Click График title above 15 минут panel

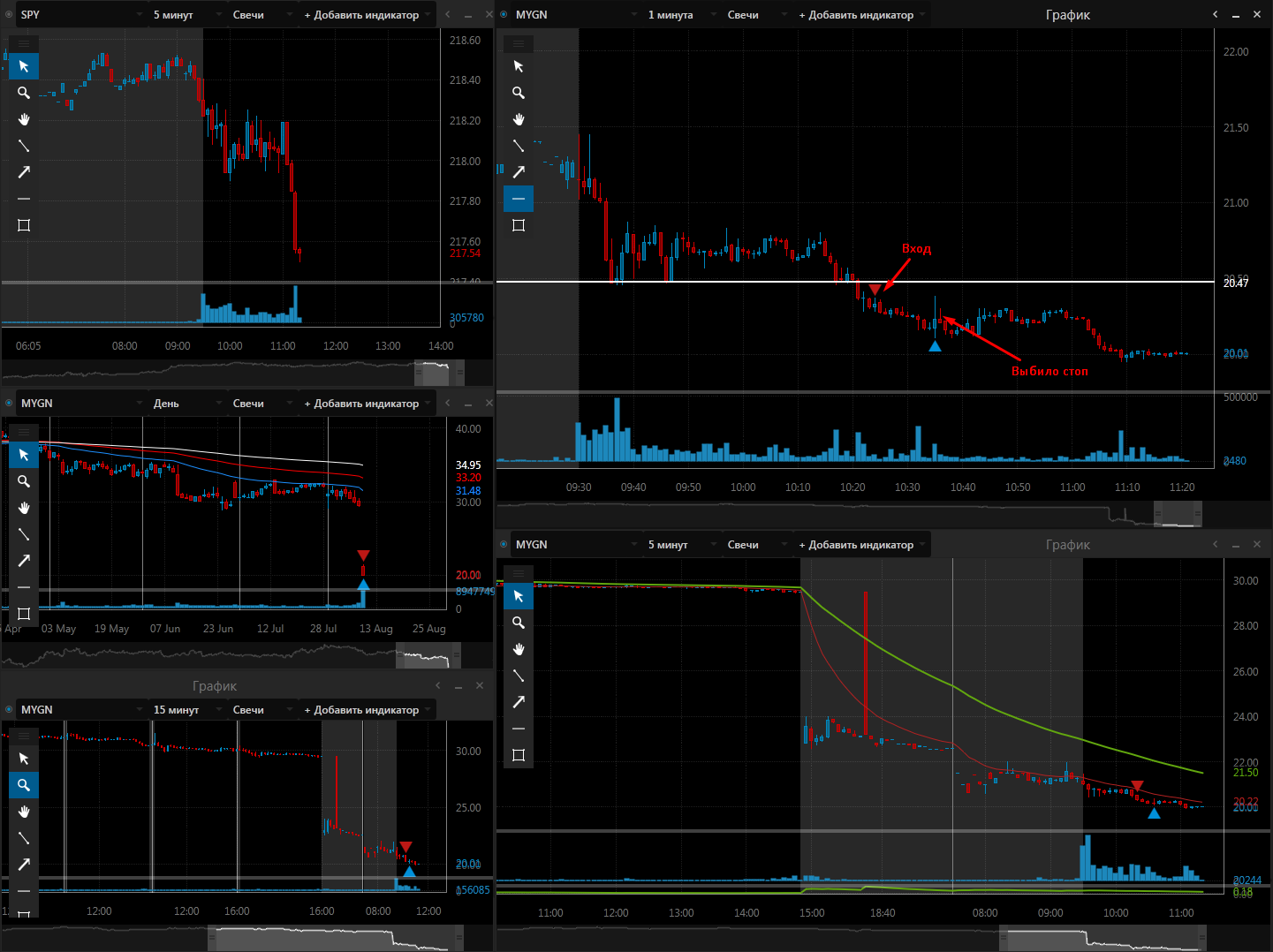tap(215, 685)
